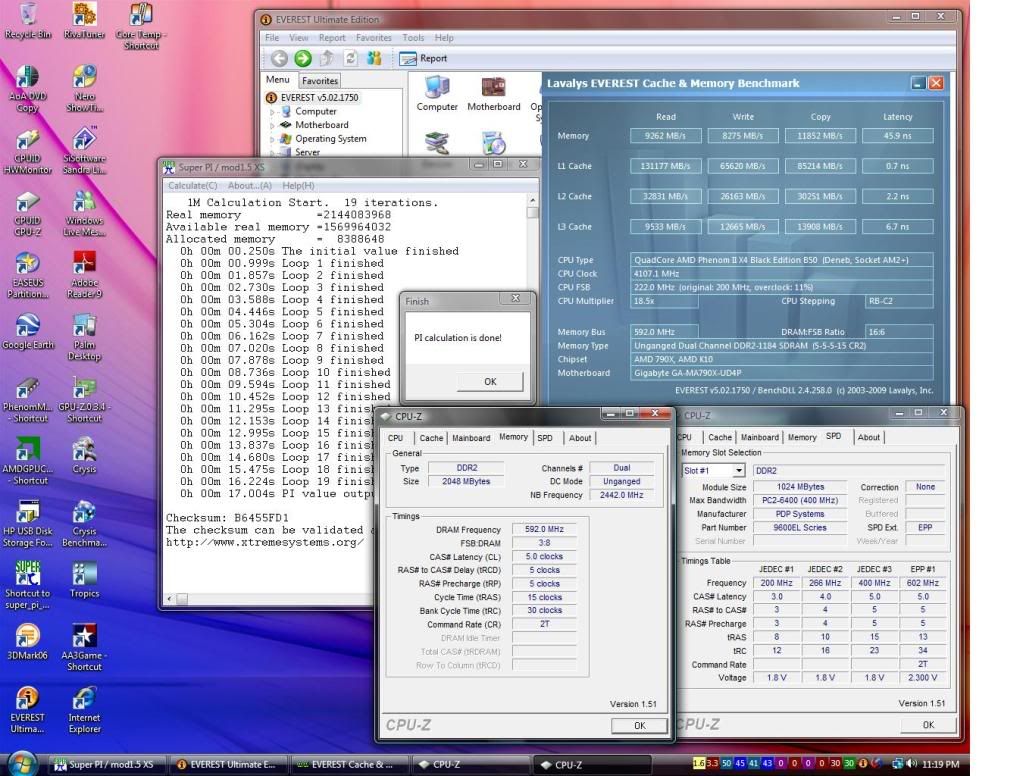The height and width of the screenshot is (776, 1023).
Task: Click OK in CPU-Z Memory window
Action: (639, 725)
